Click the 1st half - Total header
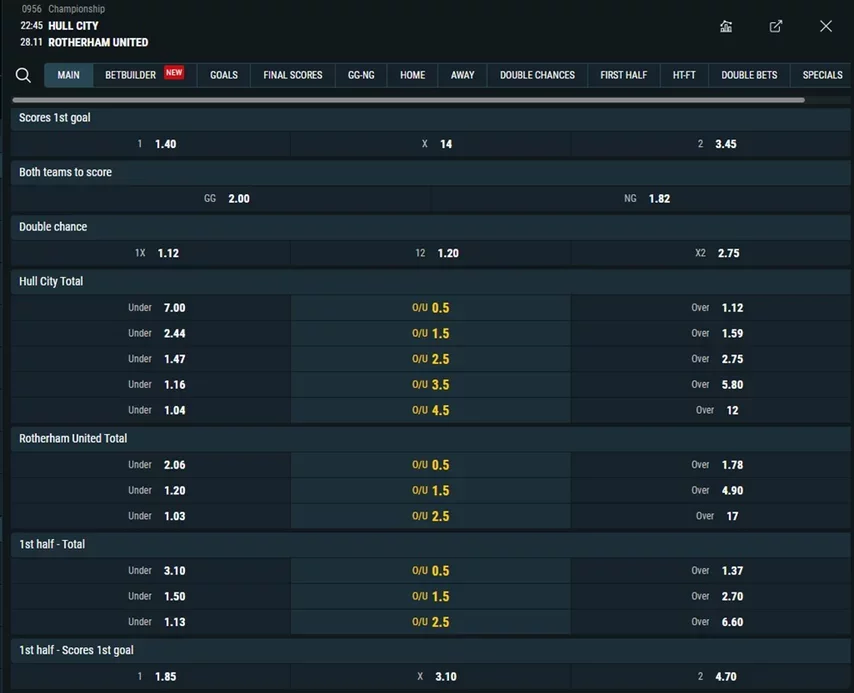Viewport: 854px width, 693px height. [x=431, y=544]
